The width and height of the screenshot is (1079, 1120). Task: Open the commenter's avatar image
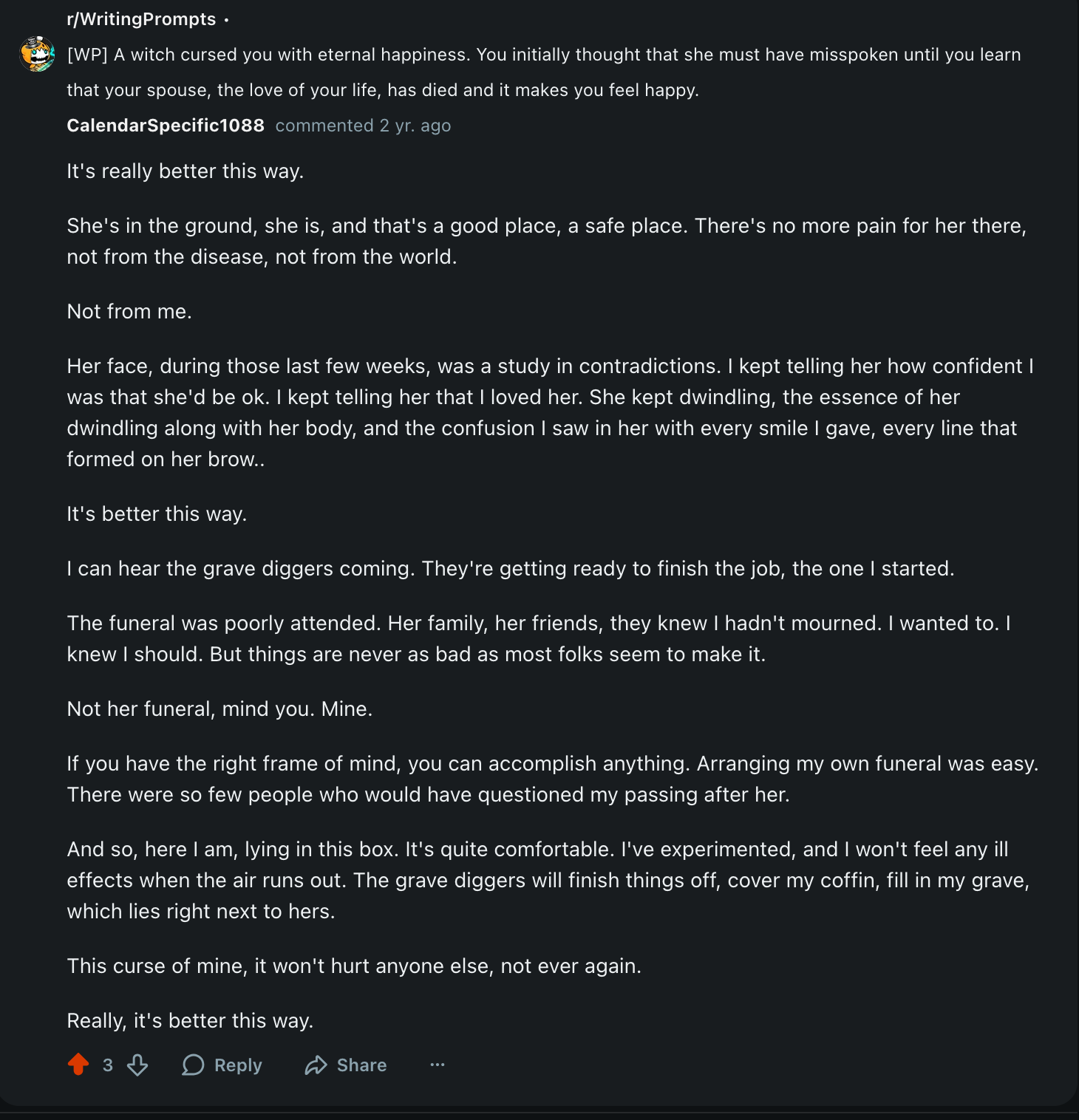pos(37,54)
